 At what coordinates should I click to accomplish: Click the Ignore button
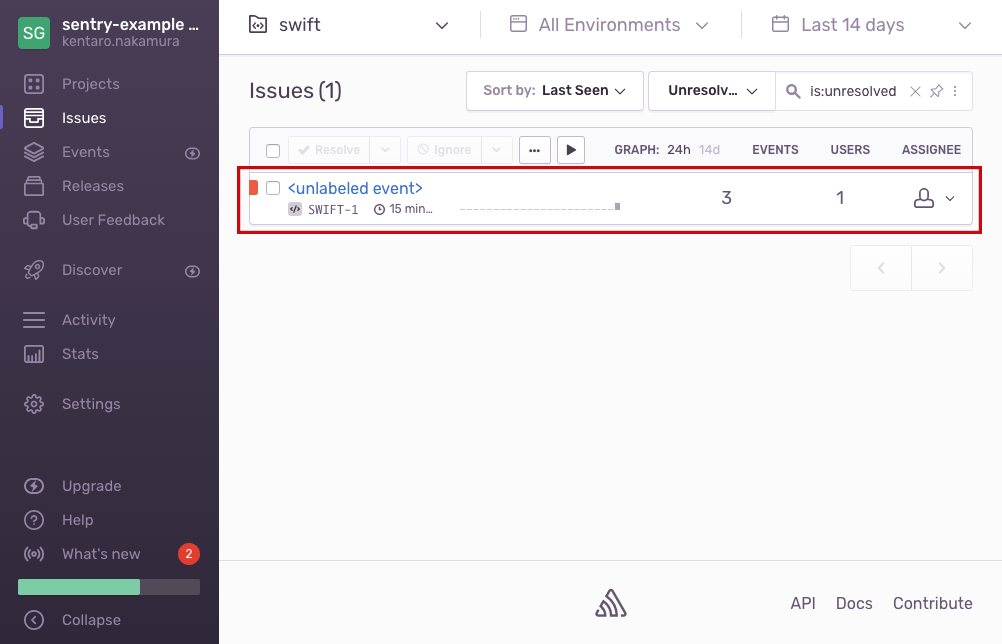tap(445, 150)
